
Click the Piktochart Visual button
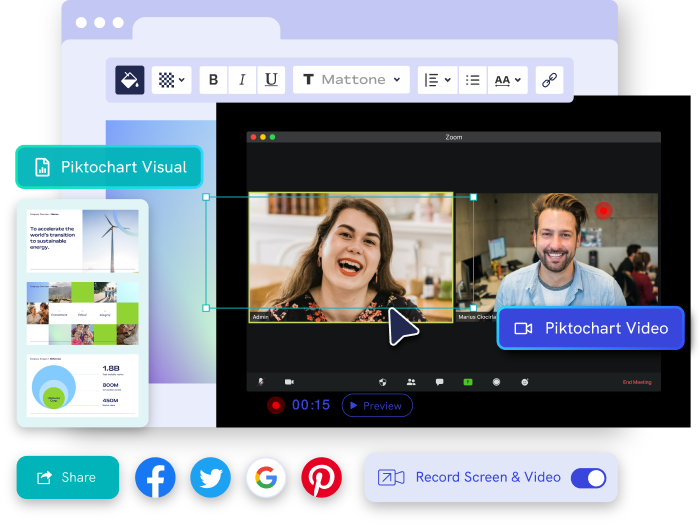click(109, 167)
